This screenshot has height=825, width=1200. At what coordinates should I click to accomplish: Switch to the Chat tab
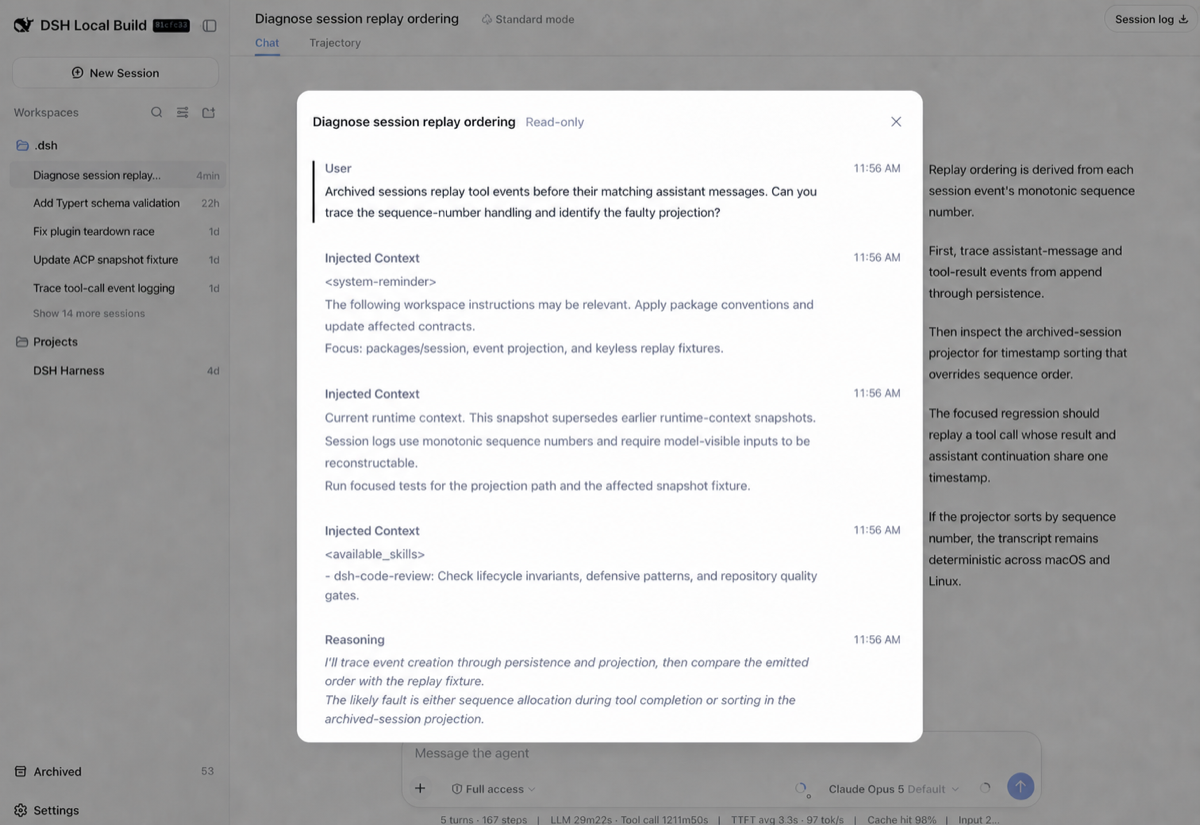coord(267,43)
